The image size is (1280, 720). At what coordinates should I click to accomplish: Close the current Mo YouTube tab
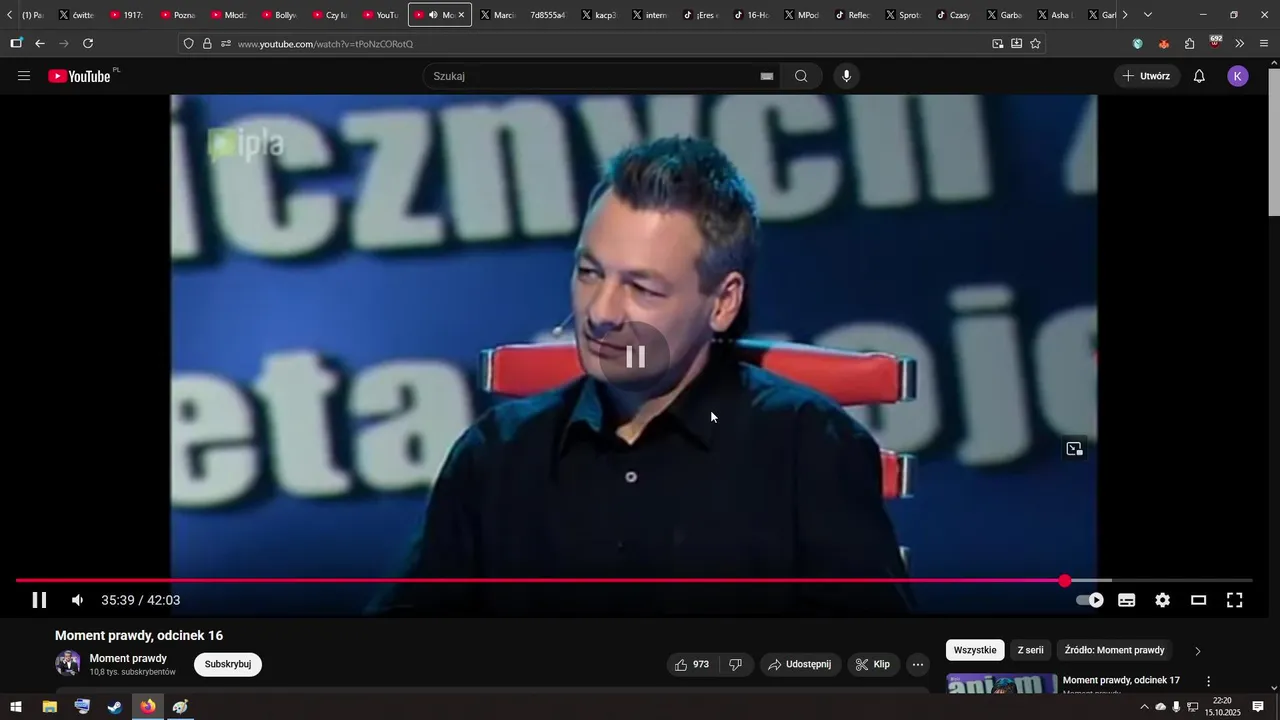click(x=461, y=15)
